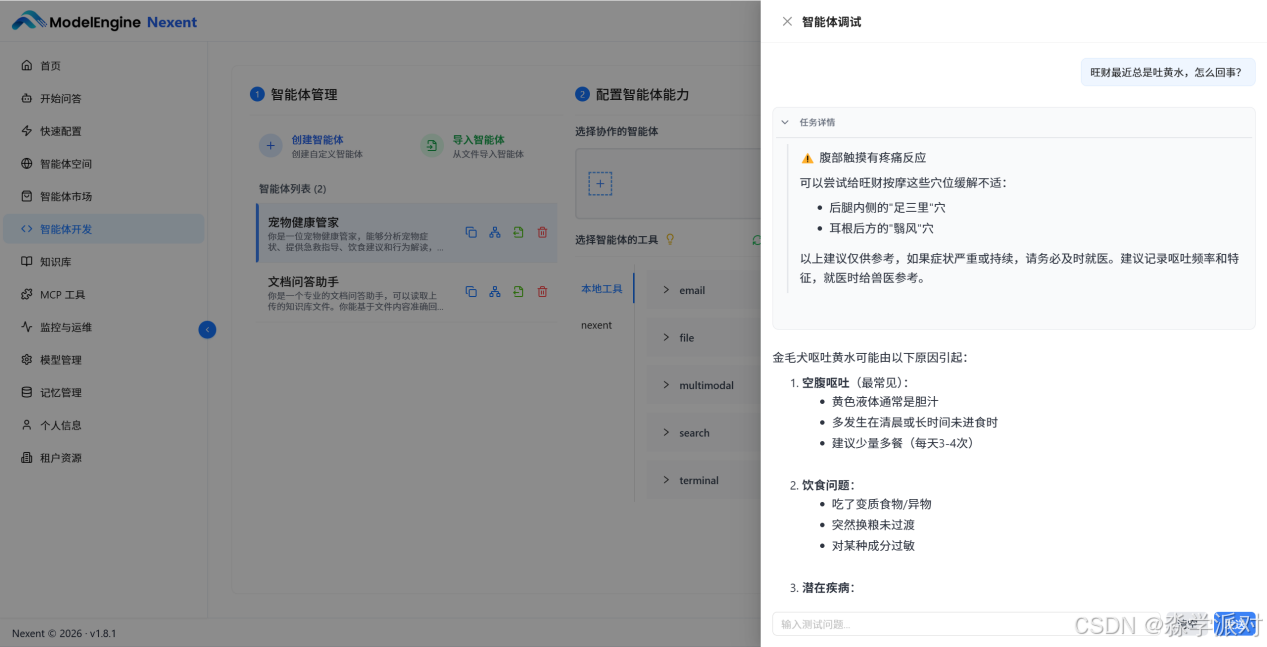1267x647 pixels.
Task: Open the workflow icon on 文档问答助手
Action: pyautogui.click(x=494, y=292)
